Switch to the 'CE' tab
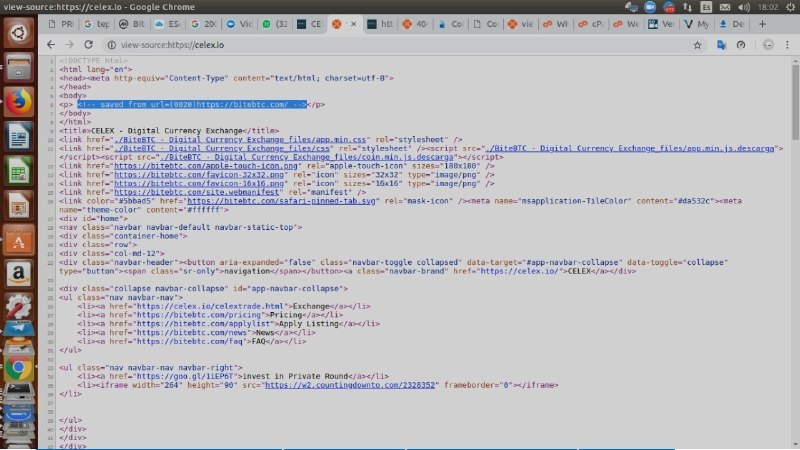Image resolution: width=800 pixels, height=450 pixels. coord(310,24)
